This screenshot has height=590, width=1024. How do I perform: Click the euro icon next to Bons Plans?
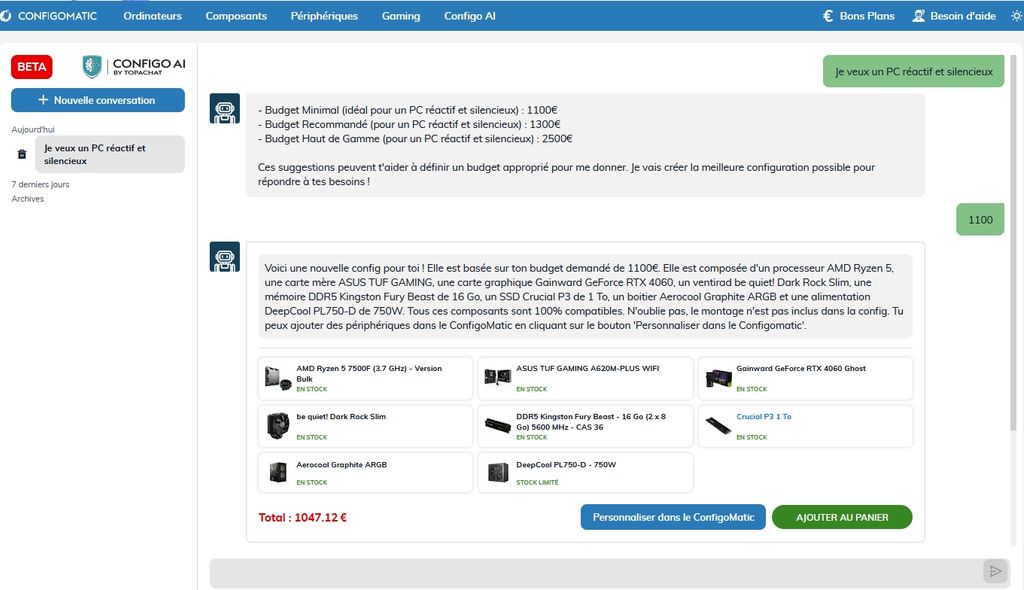[x=828, y=16]
